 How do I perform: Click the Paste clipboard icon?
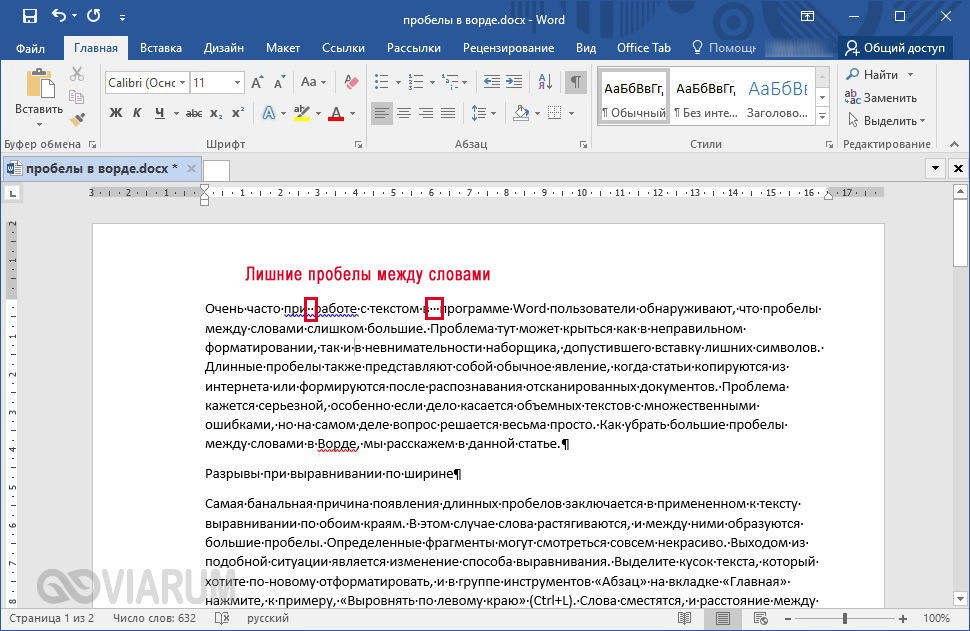click(40, 83)
